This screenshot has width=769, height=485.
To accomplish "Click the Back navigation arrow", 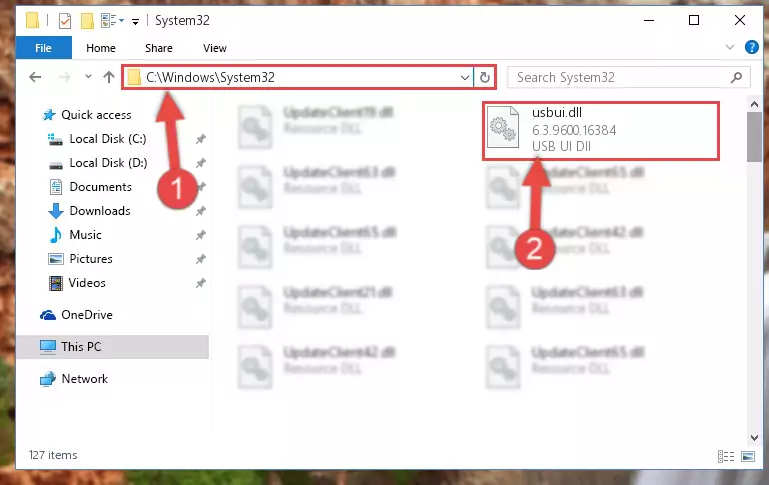I will click(x=35, y=77).
